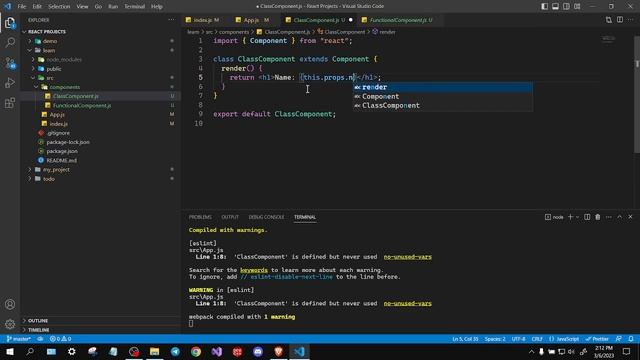Open the Help menu
The height and width of the screenshot is (360, 640).
157,7
